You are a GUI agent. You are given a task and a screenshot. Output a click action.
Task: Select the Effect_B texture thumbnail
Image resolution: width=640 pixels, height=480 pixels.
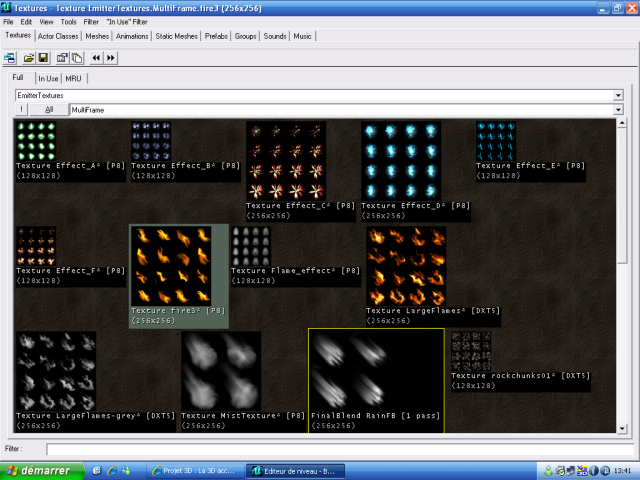click(x=151, y=141)
